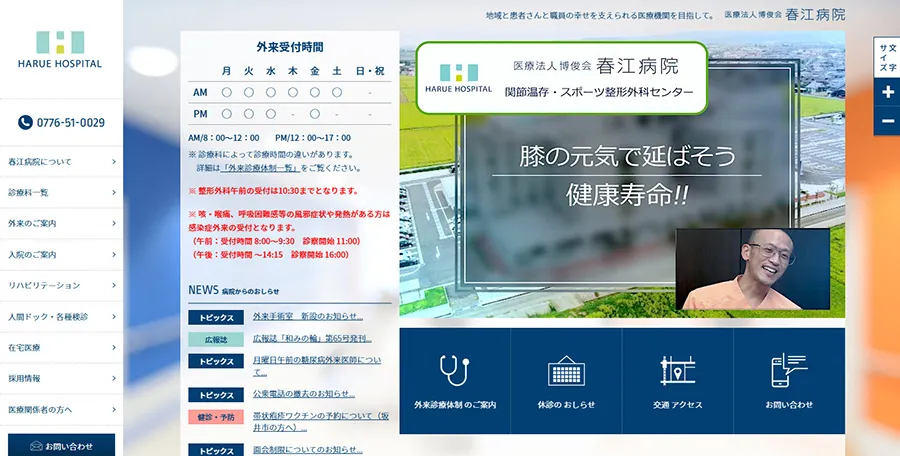Click AM/8:00〜12:00 hours text

(x=224, y=138)
